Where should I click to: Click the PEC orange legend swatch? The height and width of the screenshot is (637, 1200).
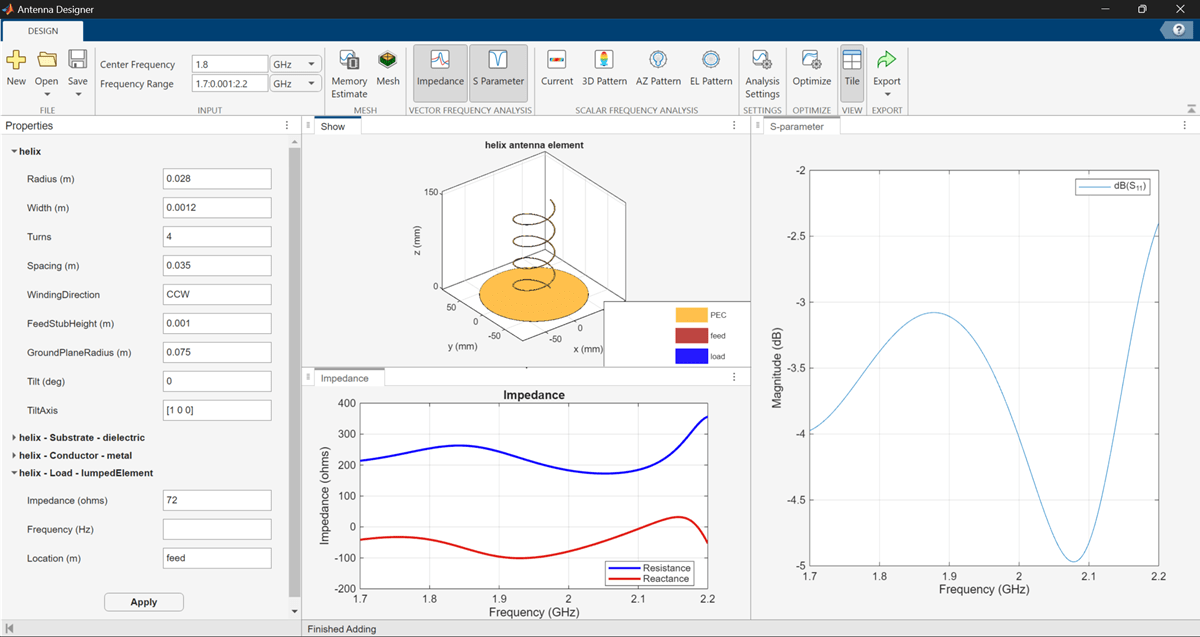pyautogui.click(x=691, y=315)
